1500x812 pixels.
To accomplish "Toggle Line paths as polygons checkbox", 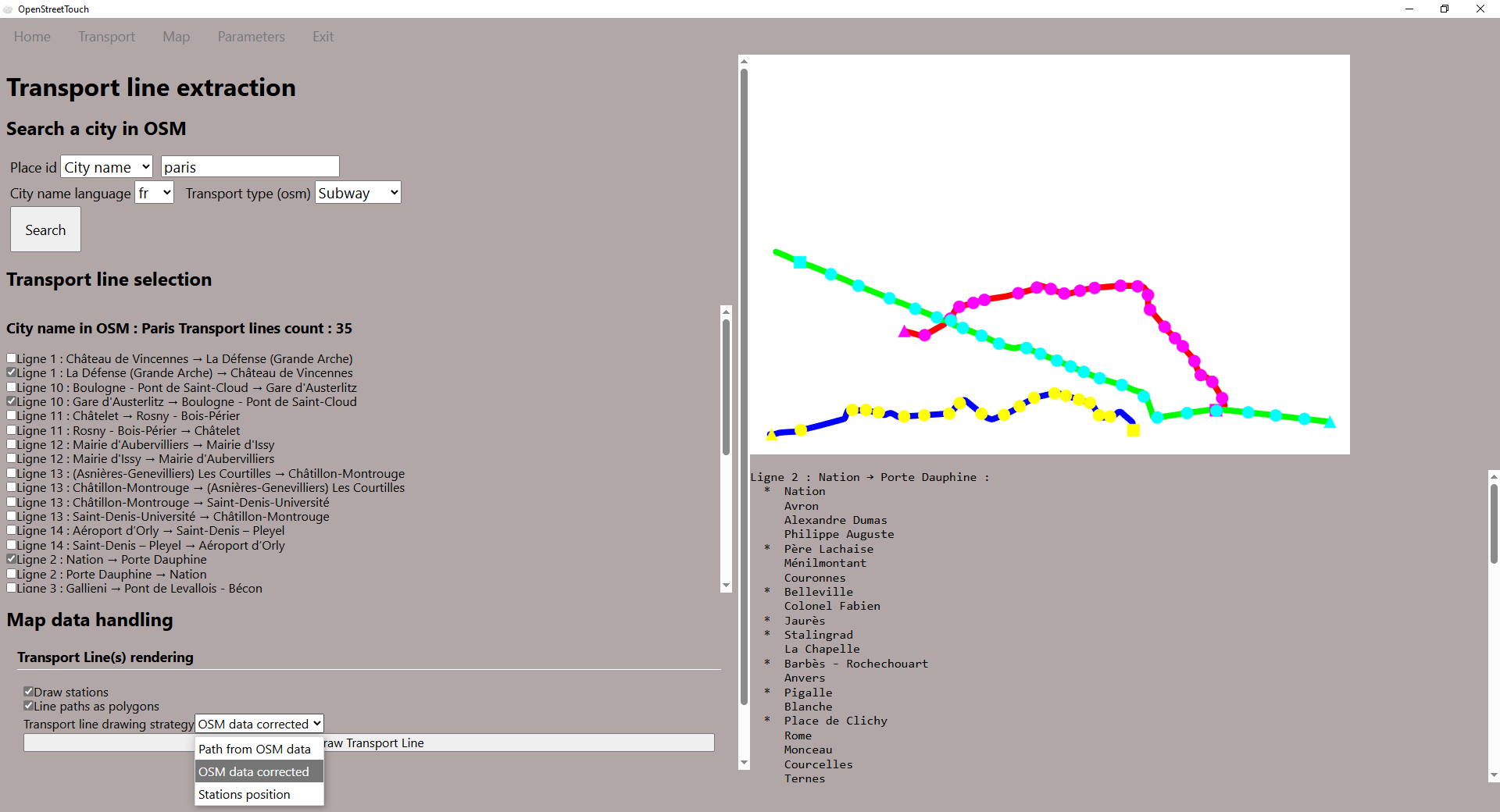I will point(29,706).
